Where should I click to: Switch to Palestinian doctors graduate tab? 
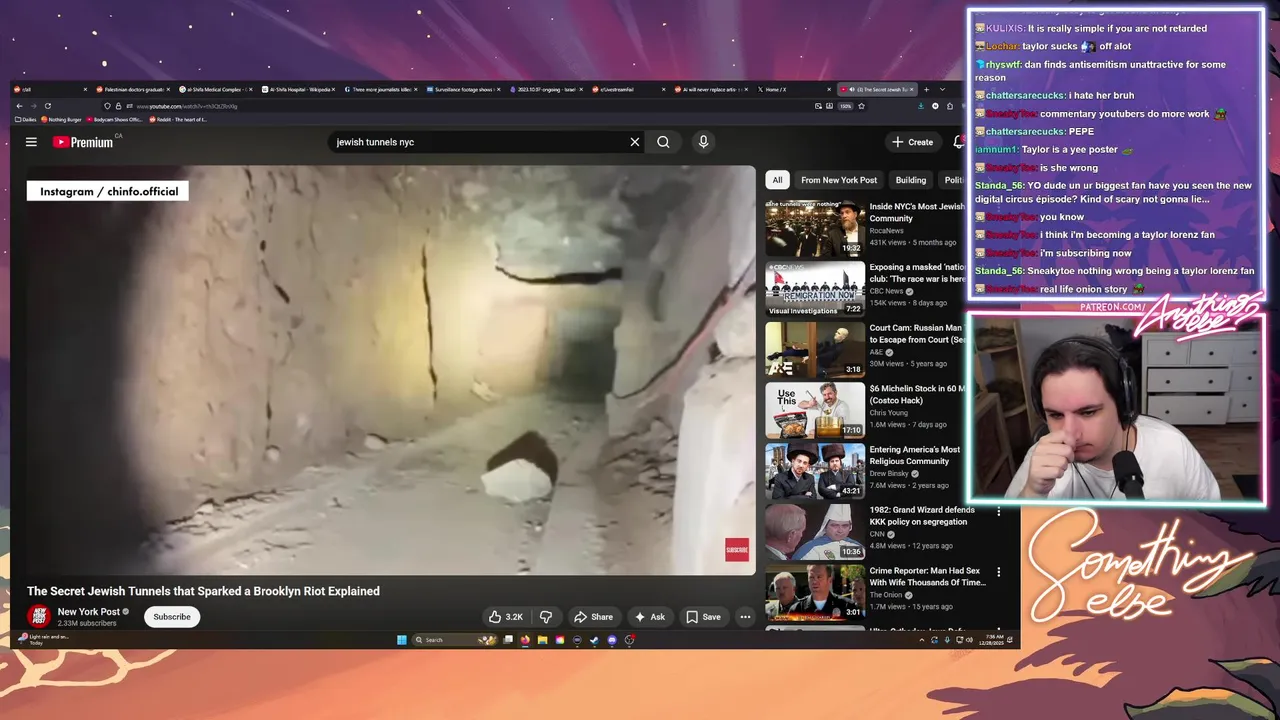tap(134, 89)
